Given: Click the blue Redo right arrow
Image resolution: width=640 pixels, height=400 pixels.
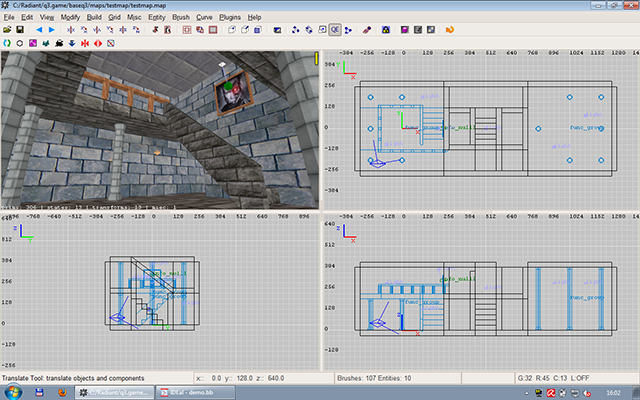Looking at the screenshot, I should point(52,30).
